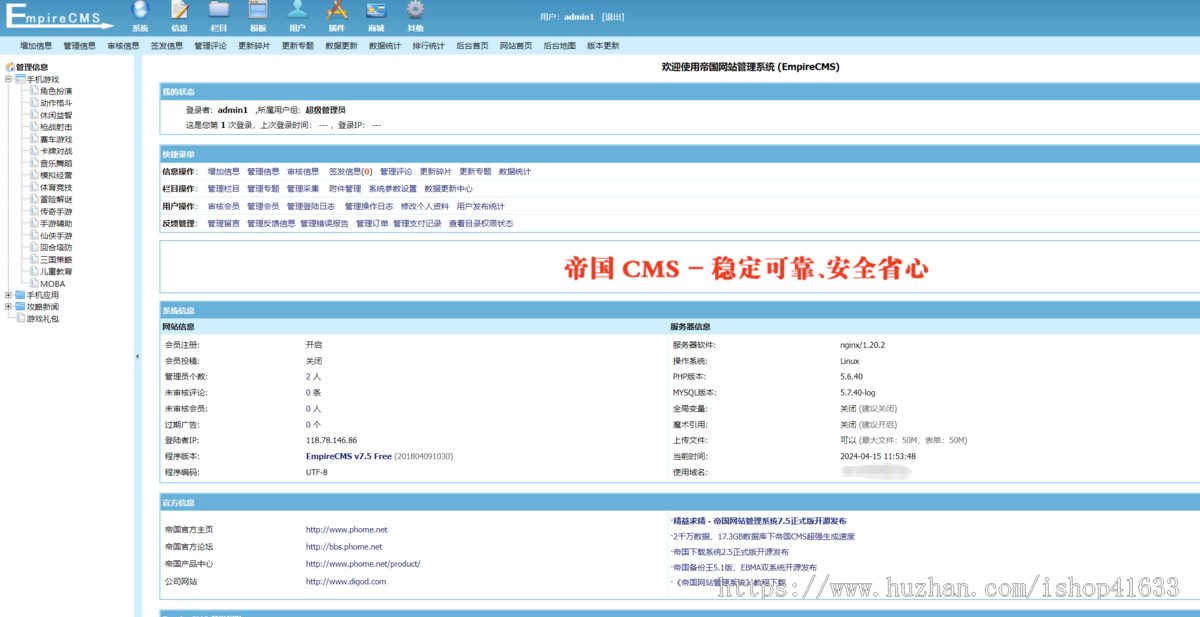The width and height of the screenshot is (1200, 617).
Task: Select 模拟经营 in the category tree
Action: [x=56, y=175]
